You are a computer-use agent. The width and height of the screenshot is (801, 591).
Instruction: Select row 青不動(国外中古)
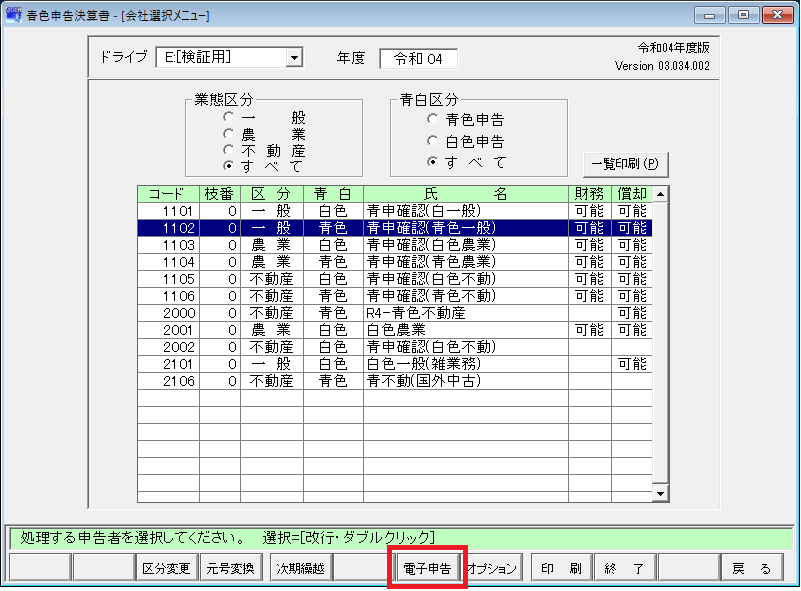click(x=395, y=381)
